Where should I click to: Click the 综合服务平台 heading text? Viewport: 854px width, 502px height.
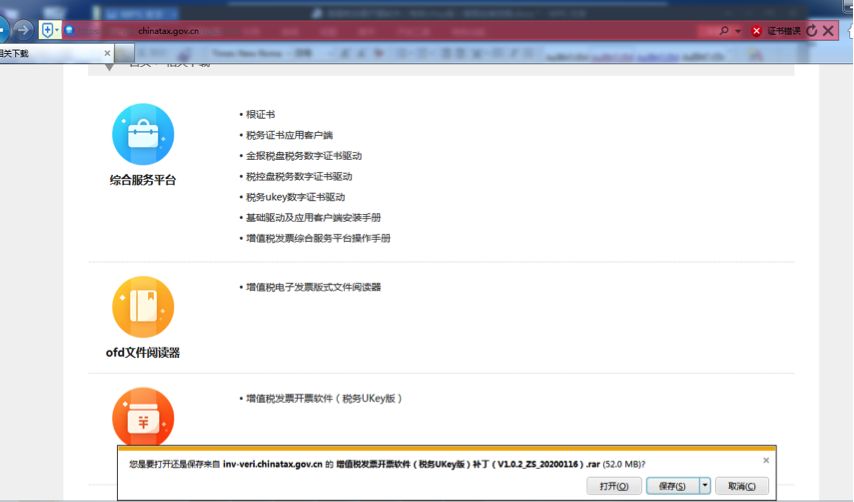point(143,180)
